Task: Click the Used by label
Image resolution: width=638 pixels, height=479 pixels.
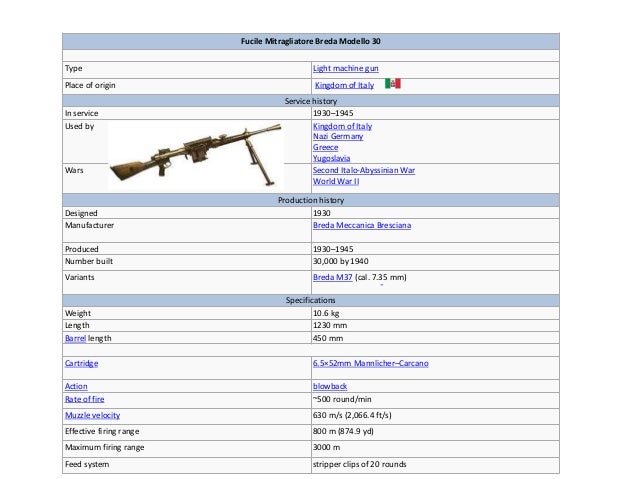Action: tap(79, 126)
